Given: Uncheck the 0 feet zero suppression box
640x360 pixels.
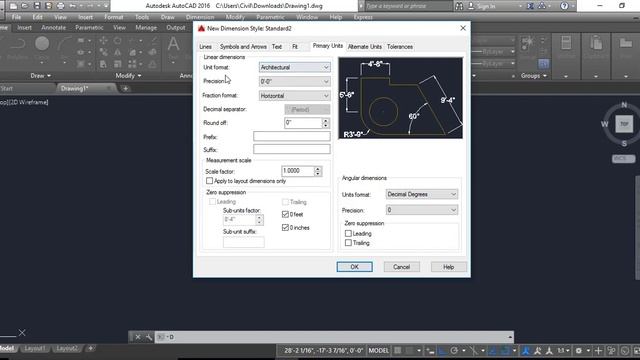Looking at the screenshot, I should coord(285,214).
